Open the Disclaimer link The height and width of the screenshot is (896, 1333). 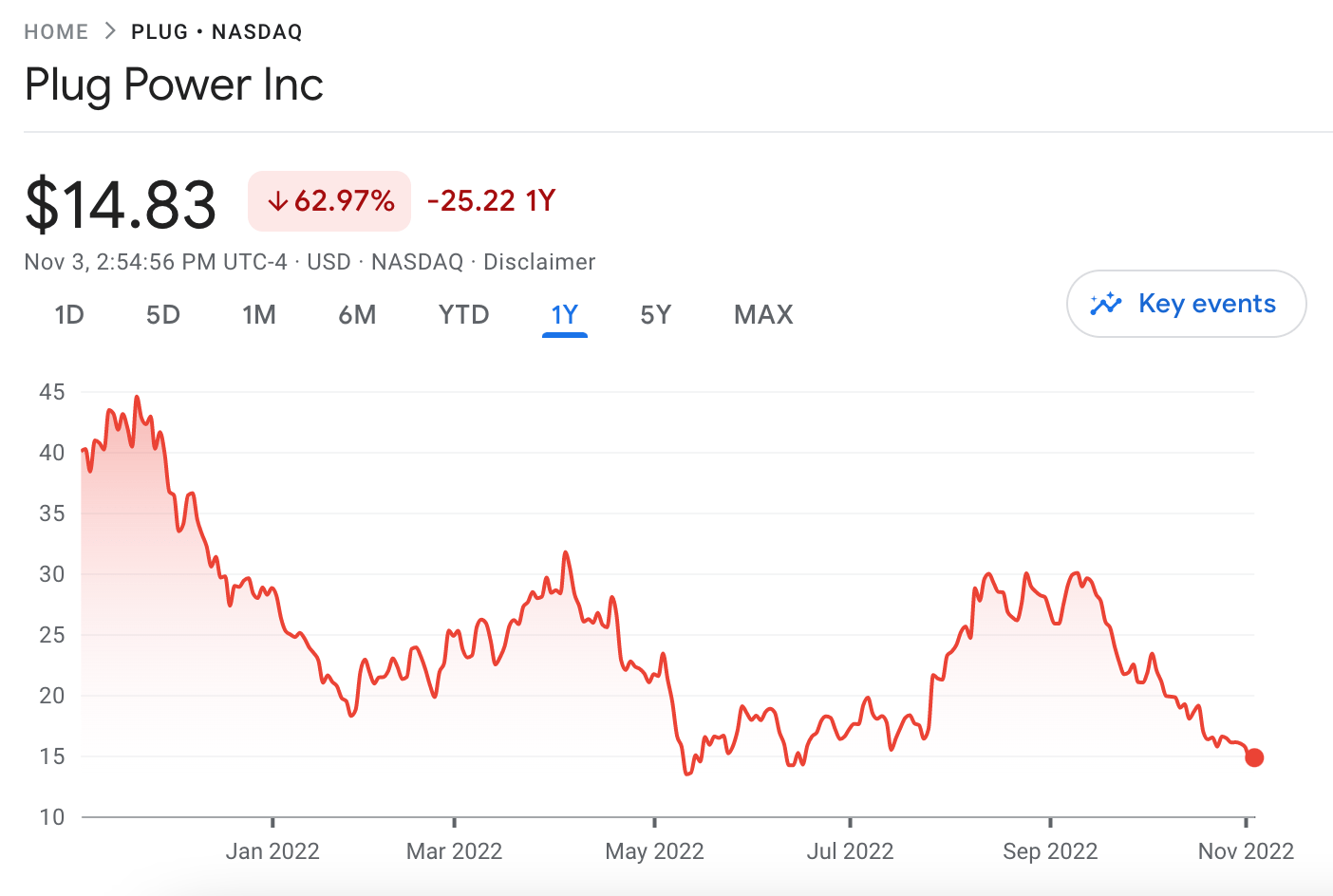click(539, 262)
